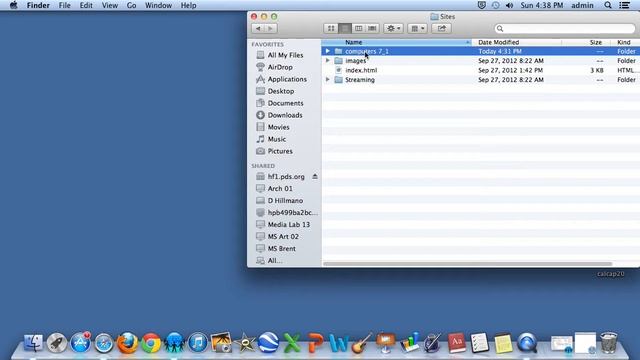The height and width of the screenshot is (360, 640).
Task: Open the Window menu
Action: point(158,5)
